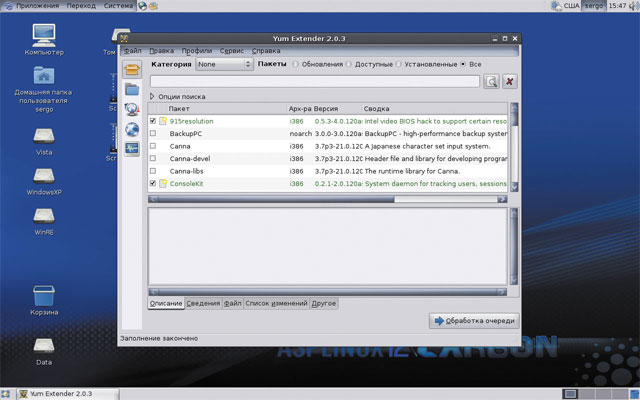Check the Canna-devel package checkbox
Image resolution: width=640 pixels, height=400 pixels.
(153, 158)
